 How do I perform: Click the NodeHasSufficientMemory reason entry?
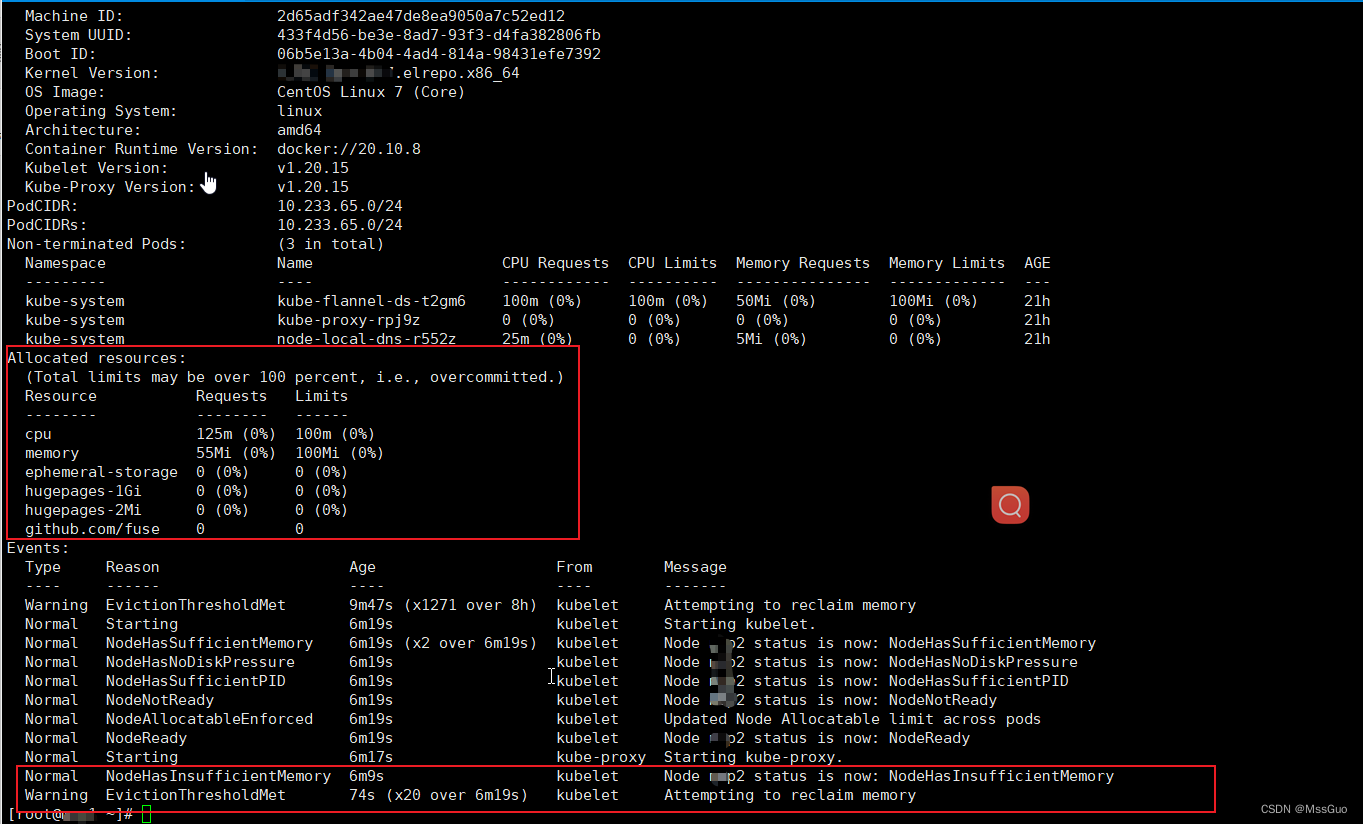pos(209,643)
